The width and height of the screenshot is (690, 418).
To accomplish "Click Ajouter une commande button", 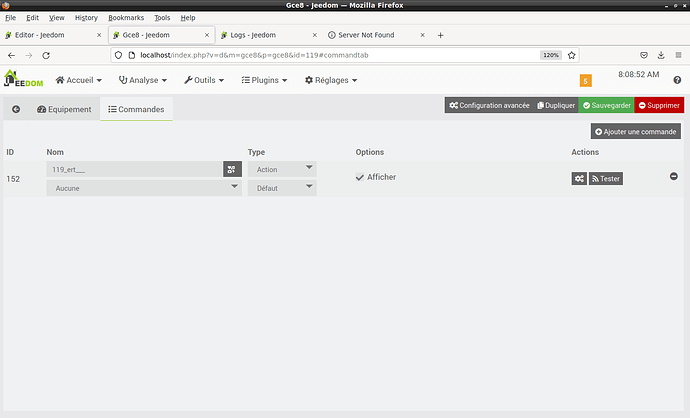I will 636,132.
